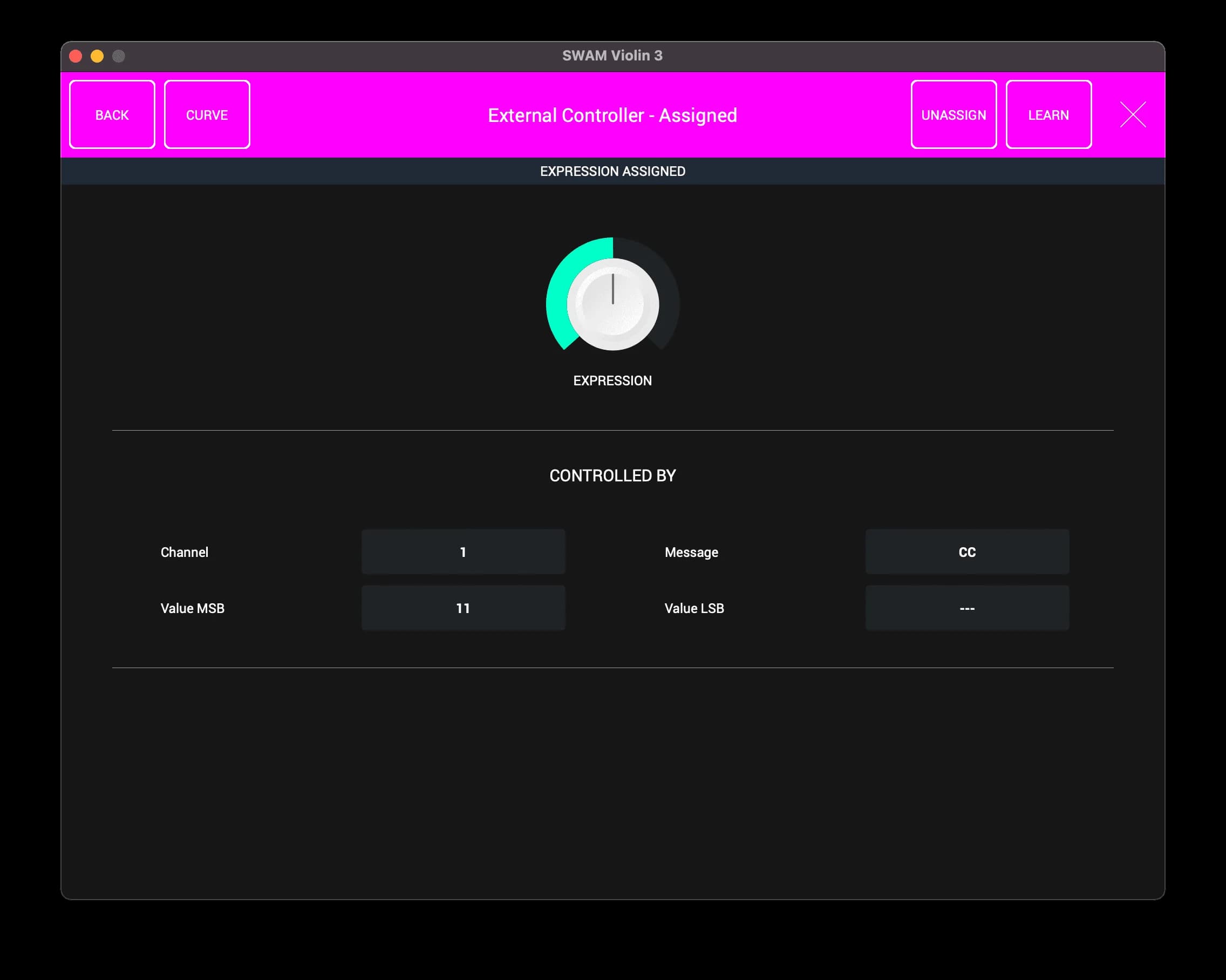Click the EXPRESSION label under knob
This screenshot has width=1226, height=980.
(612, 380)
